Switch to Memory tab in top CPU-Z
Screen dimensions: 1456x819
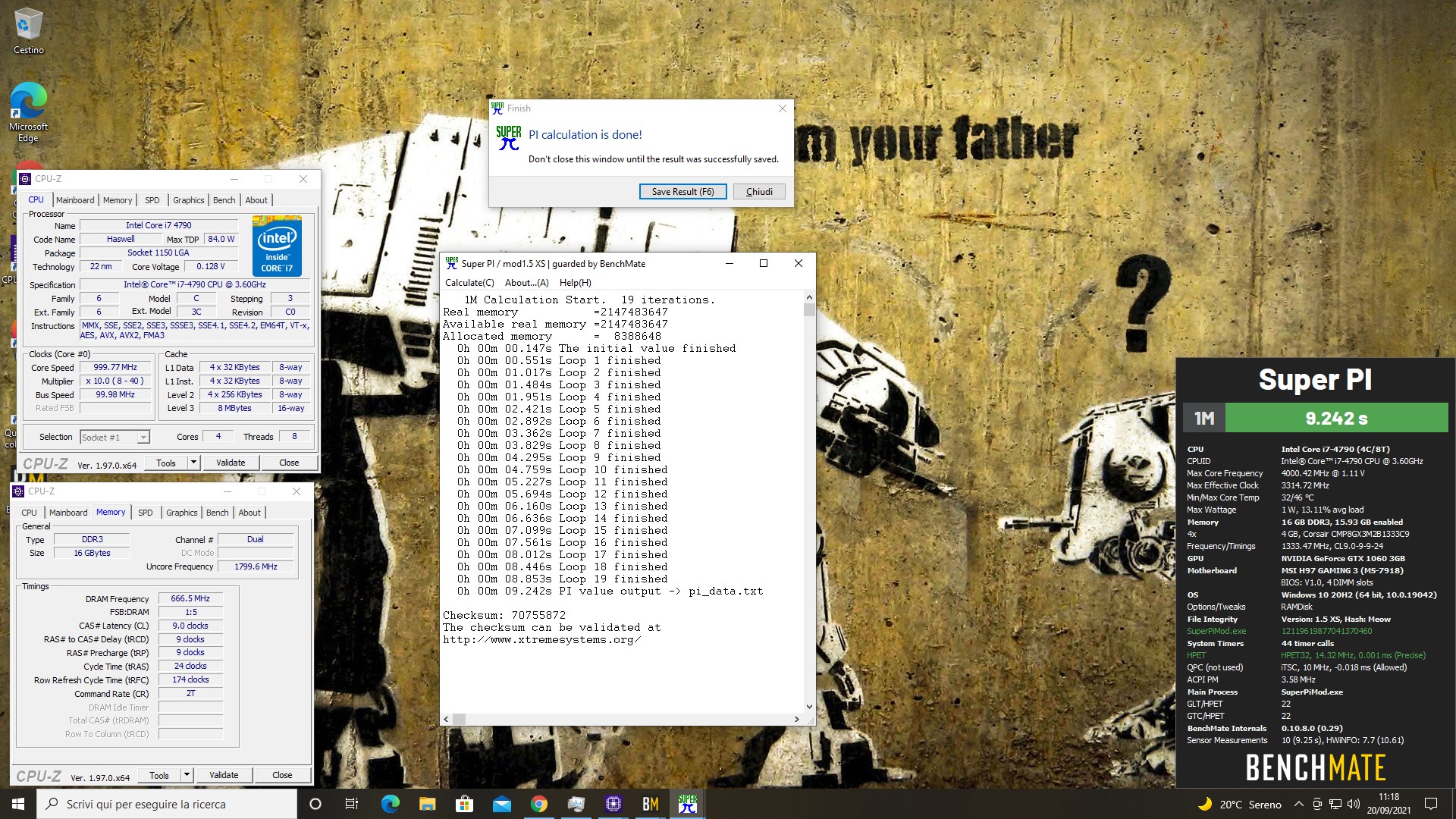tap(118, 200)
